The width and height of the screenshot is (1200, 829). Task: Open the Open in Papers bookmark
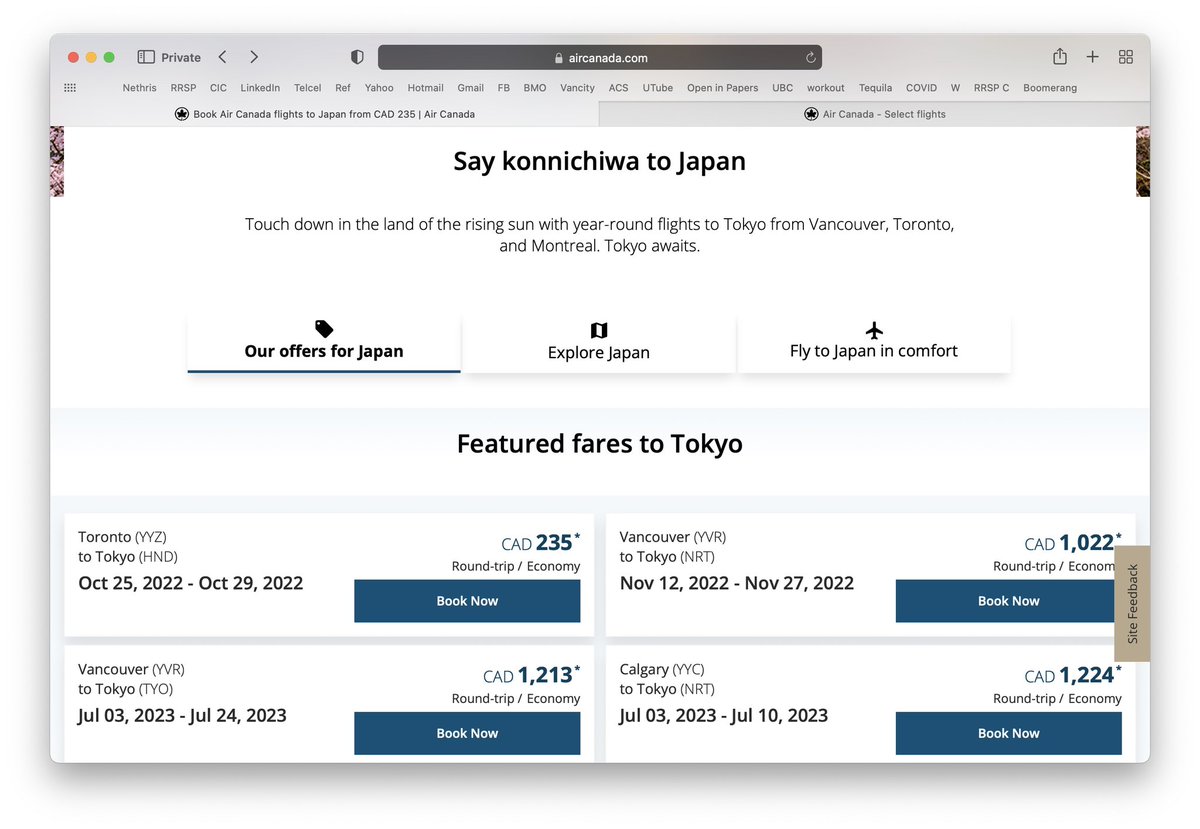click(x=722, y=88)
